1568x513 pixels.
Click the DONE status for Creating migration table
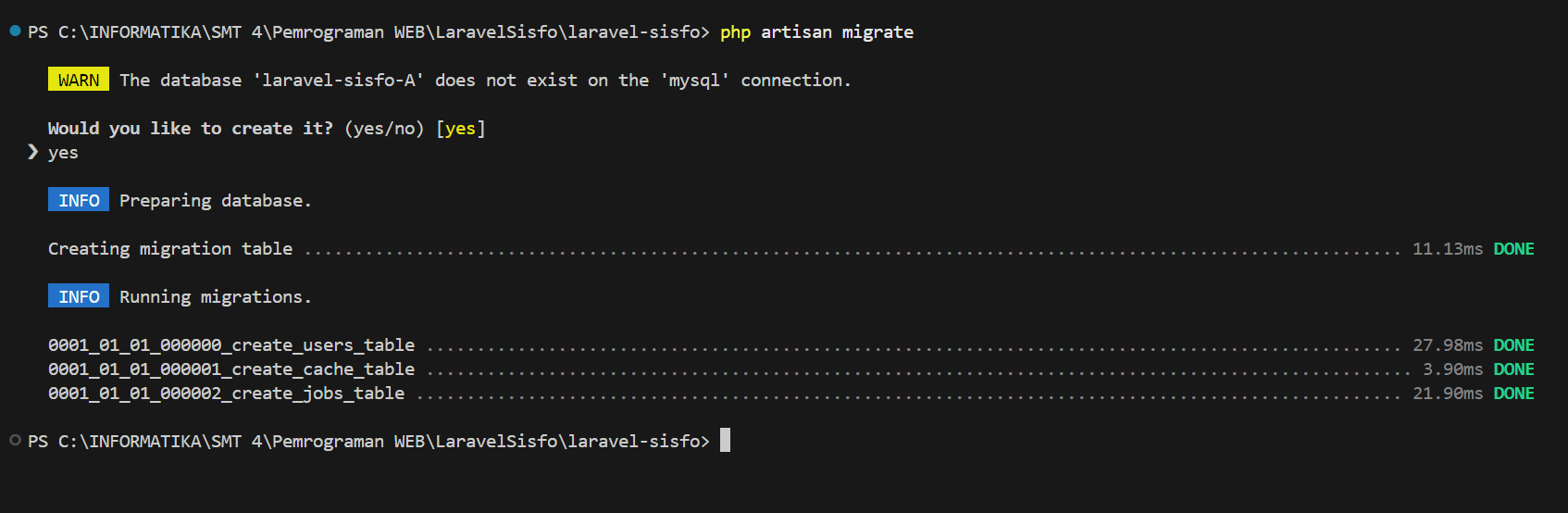coord(1513,248)
